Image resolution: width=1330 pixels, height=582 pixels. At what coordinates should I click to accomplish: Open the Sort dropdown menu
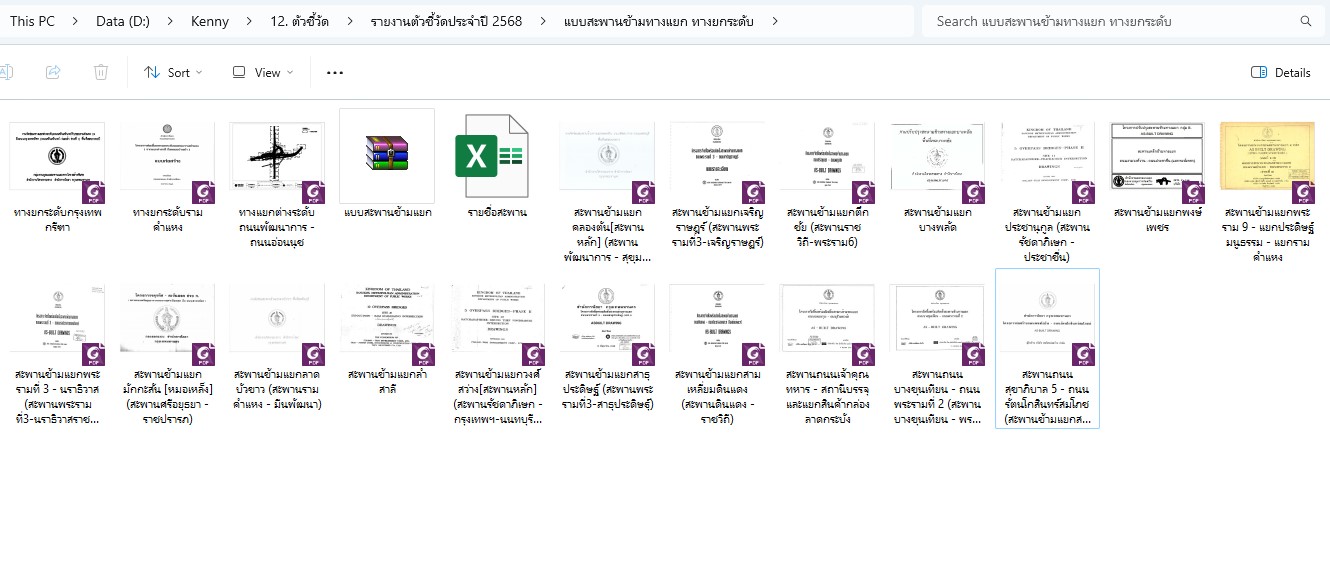pyautogui.click(x=173, y=72)
